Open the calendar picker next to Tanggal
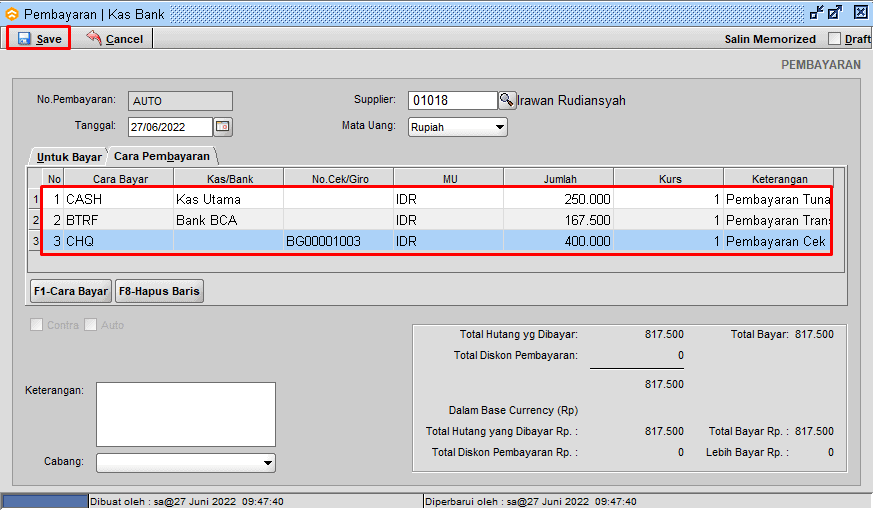This screenshot has height=510, width=873. [223, 126]
